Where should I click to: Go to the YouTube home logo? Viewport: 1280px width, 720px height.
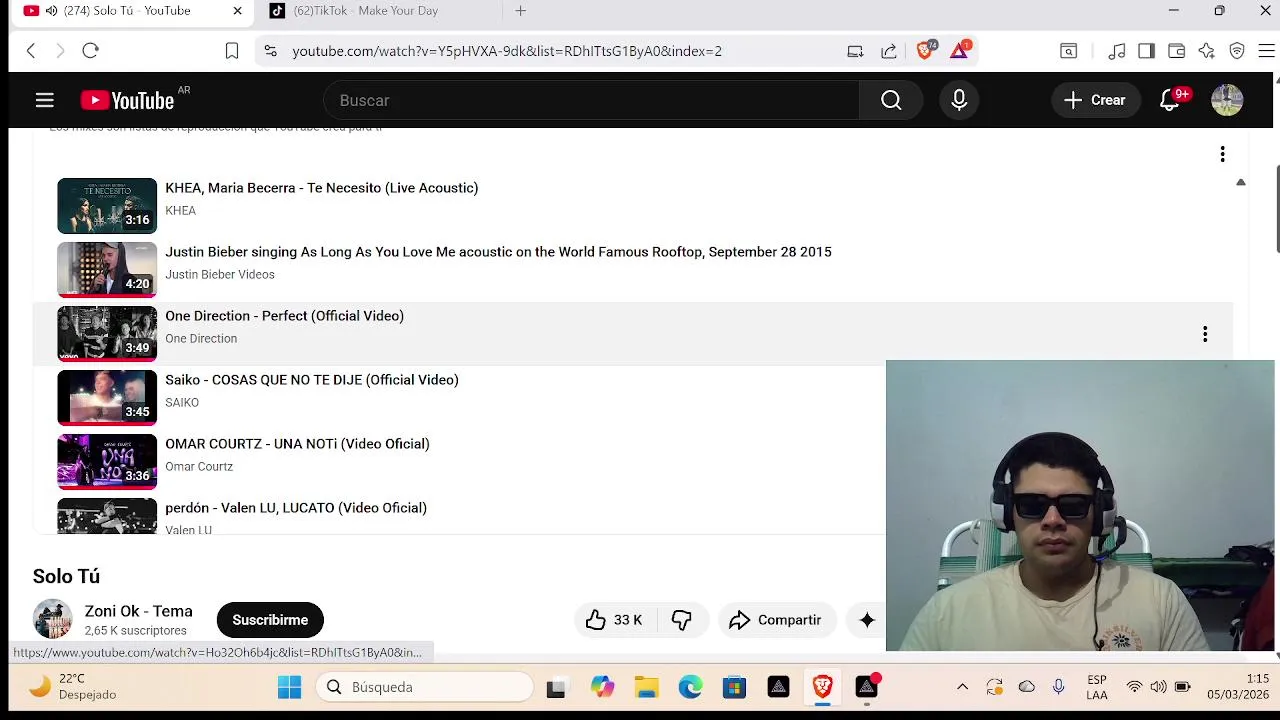[x=127, y=100]
